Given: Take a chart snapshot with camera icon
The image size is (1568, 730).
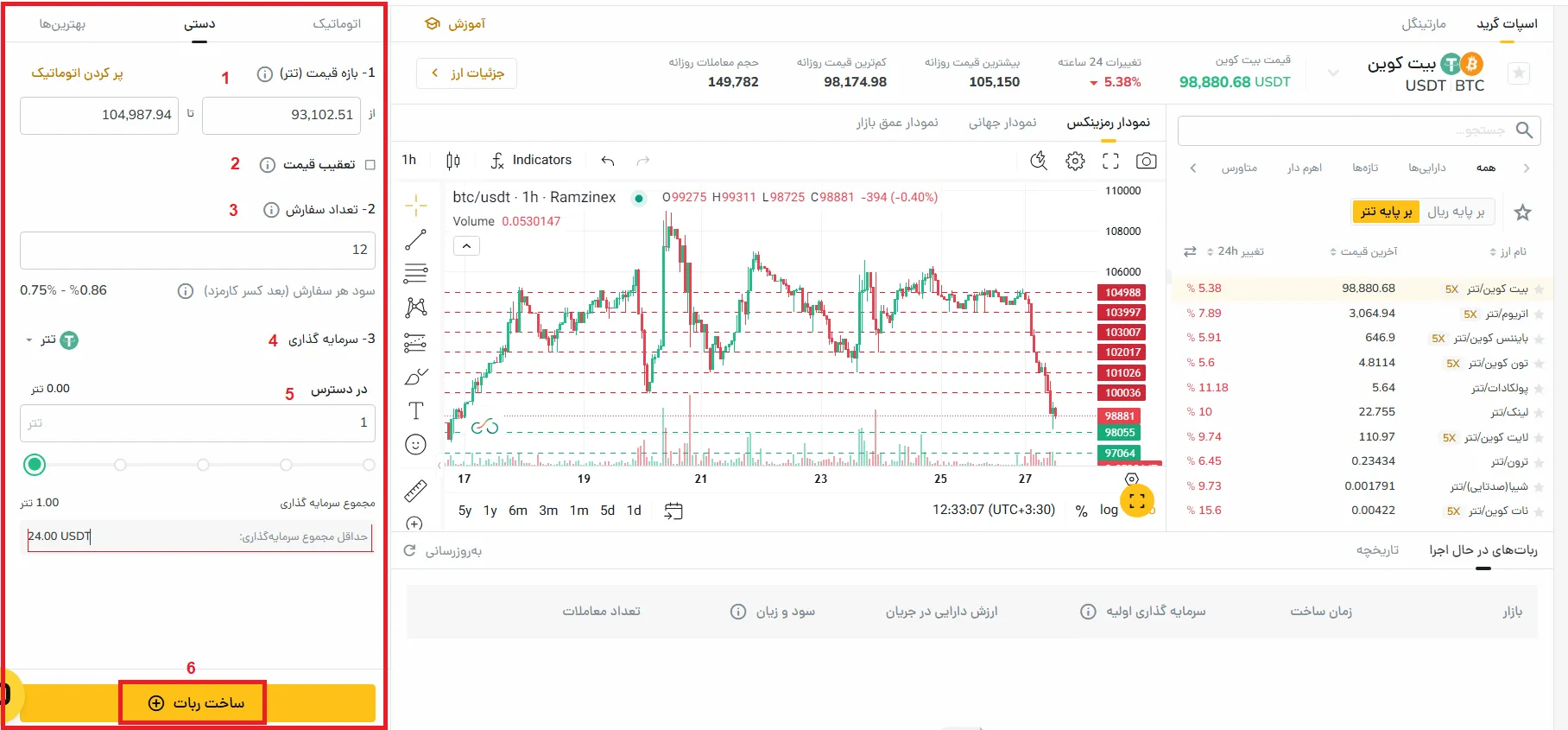Looking at the screenshot, I should tap(1146, 160).
